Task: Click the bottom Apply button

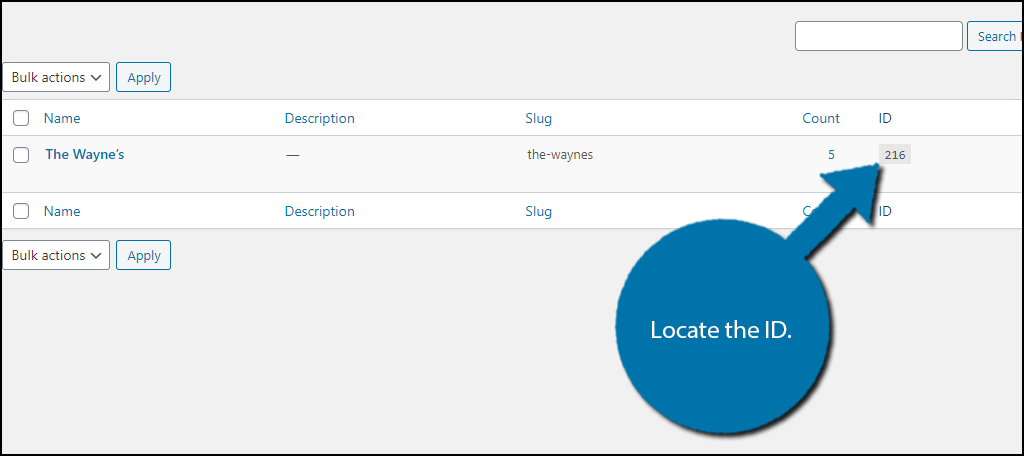Action: pos(144,255)
